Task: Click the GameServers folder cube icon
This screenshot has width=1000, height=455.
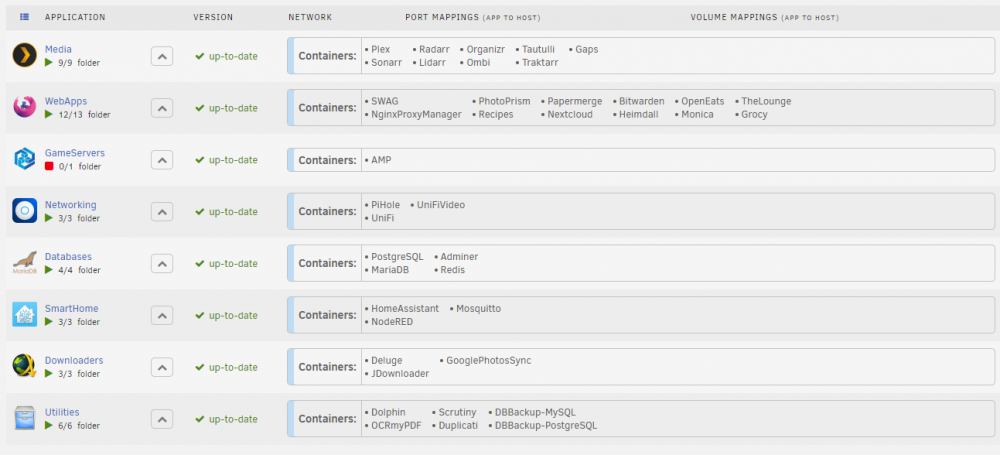Action: pos(24,159)
